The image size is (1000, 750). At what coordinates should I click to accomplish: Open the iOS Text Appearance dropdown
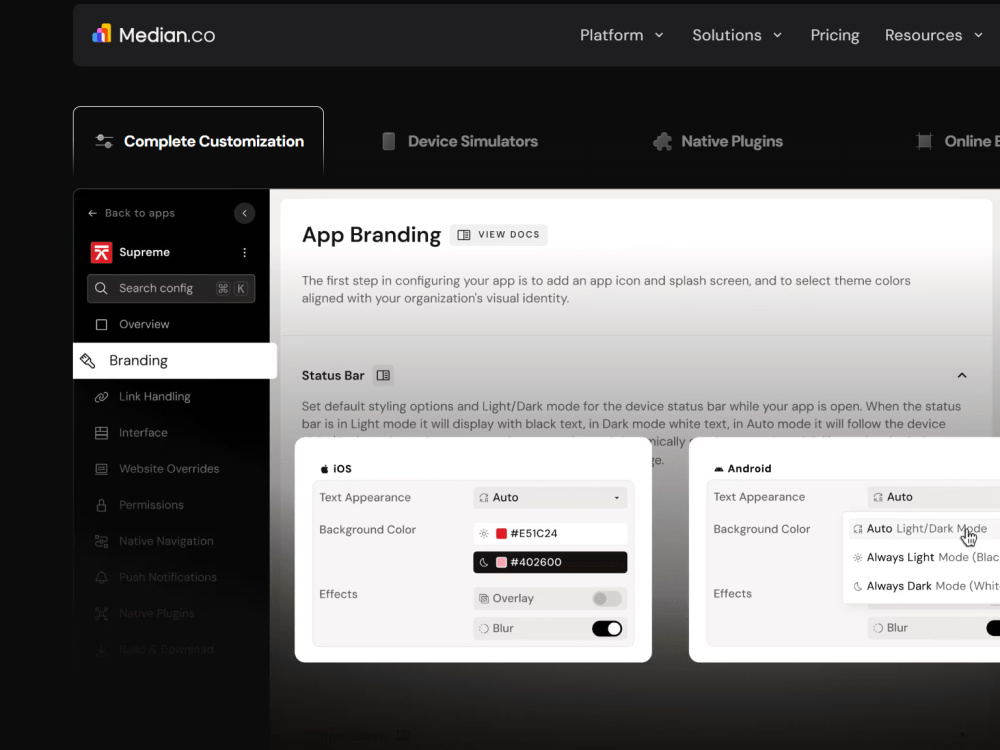pyautogui.click(x=550, y=497)
